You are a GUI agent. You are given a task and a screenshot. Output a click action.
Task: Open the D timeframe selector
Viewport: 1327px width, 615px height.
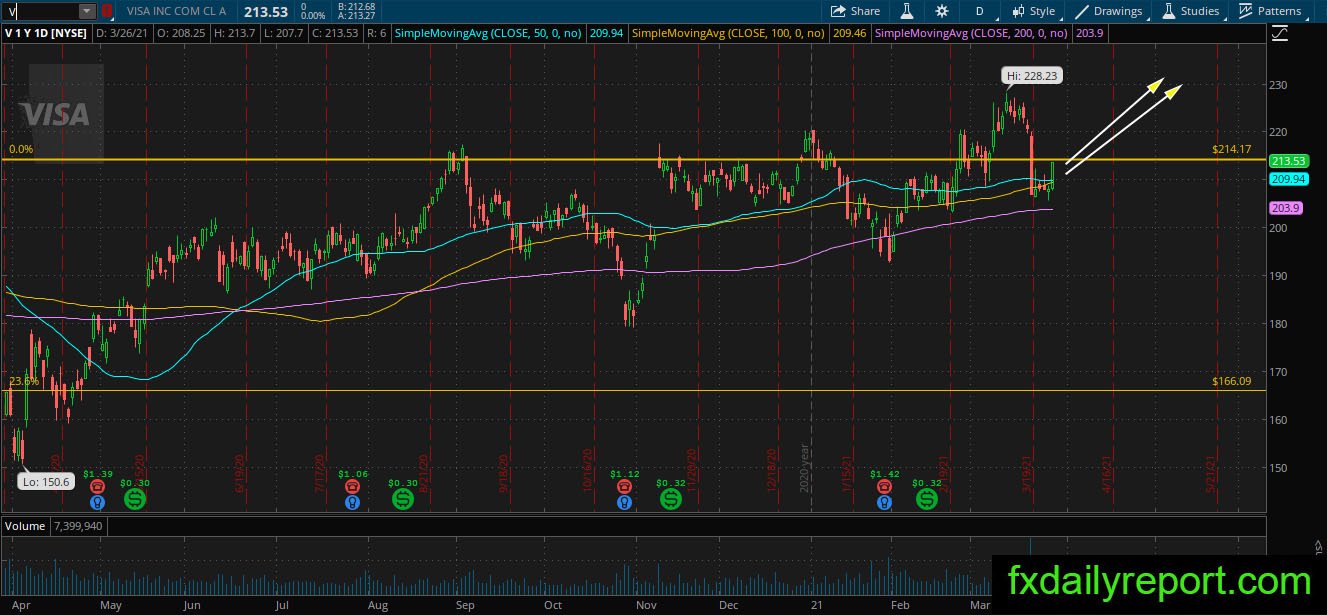pyautogui.click(x=979, y=11)
